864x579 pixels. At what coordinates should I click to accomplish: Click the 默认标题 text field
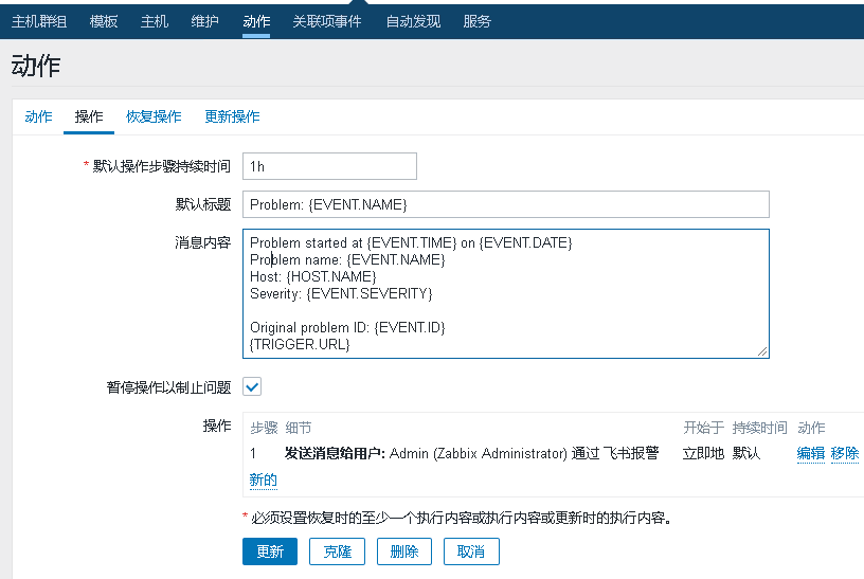505,205
